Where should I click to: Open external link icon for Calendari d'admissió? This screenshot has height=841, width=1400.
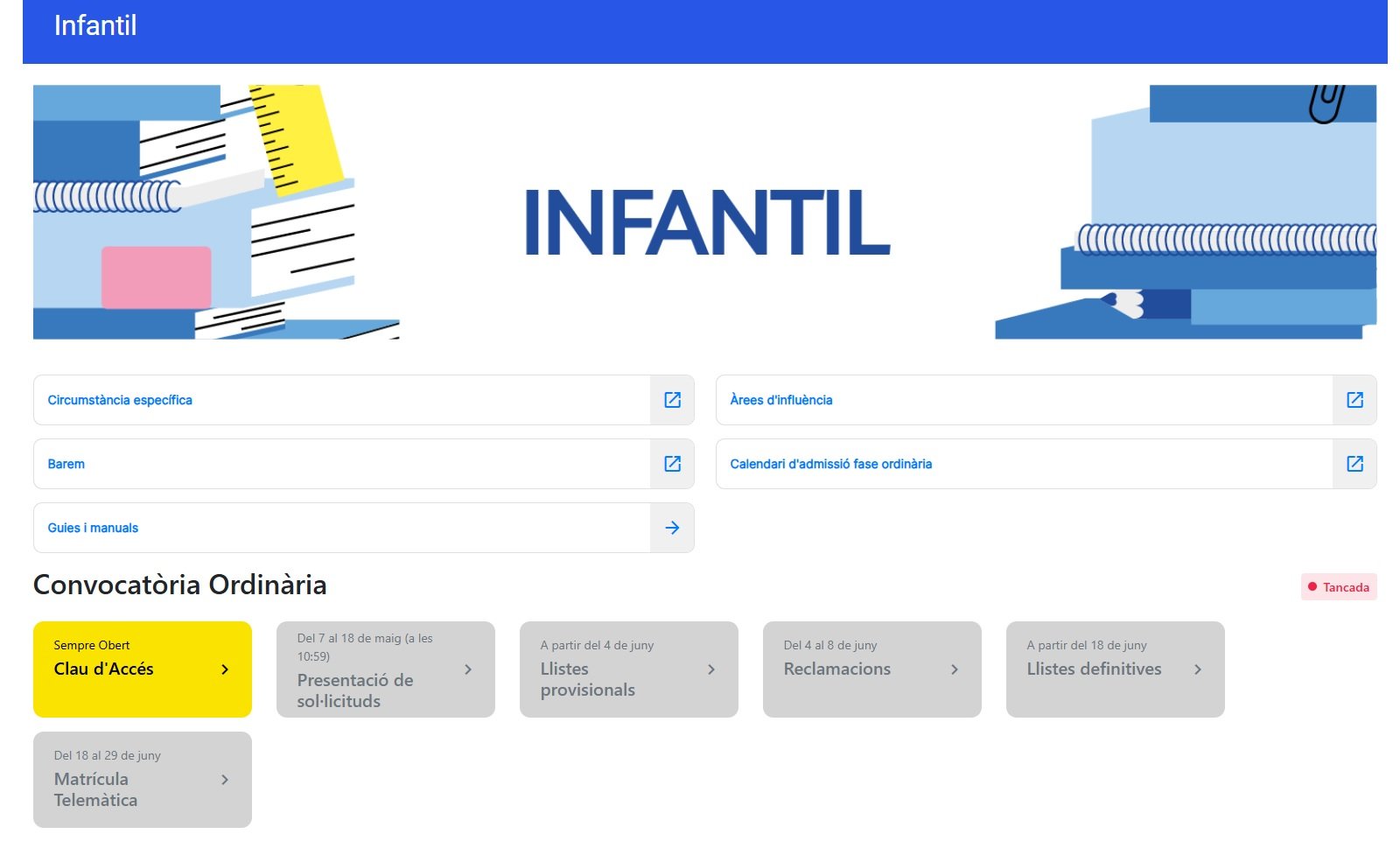click(1354, 464)
